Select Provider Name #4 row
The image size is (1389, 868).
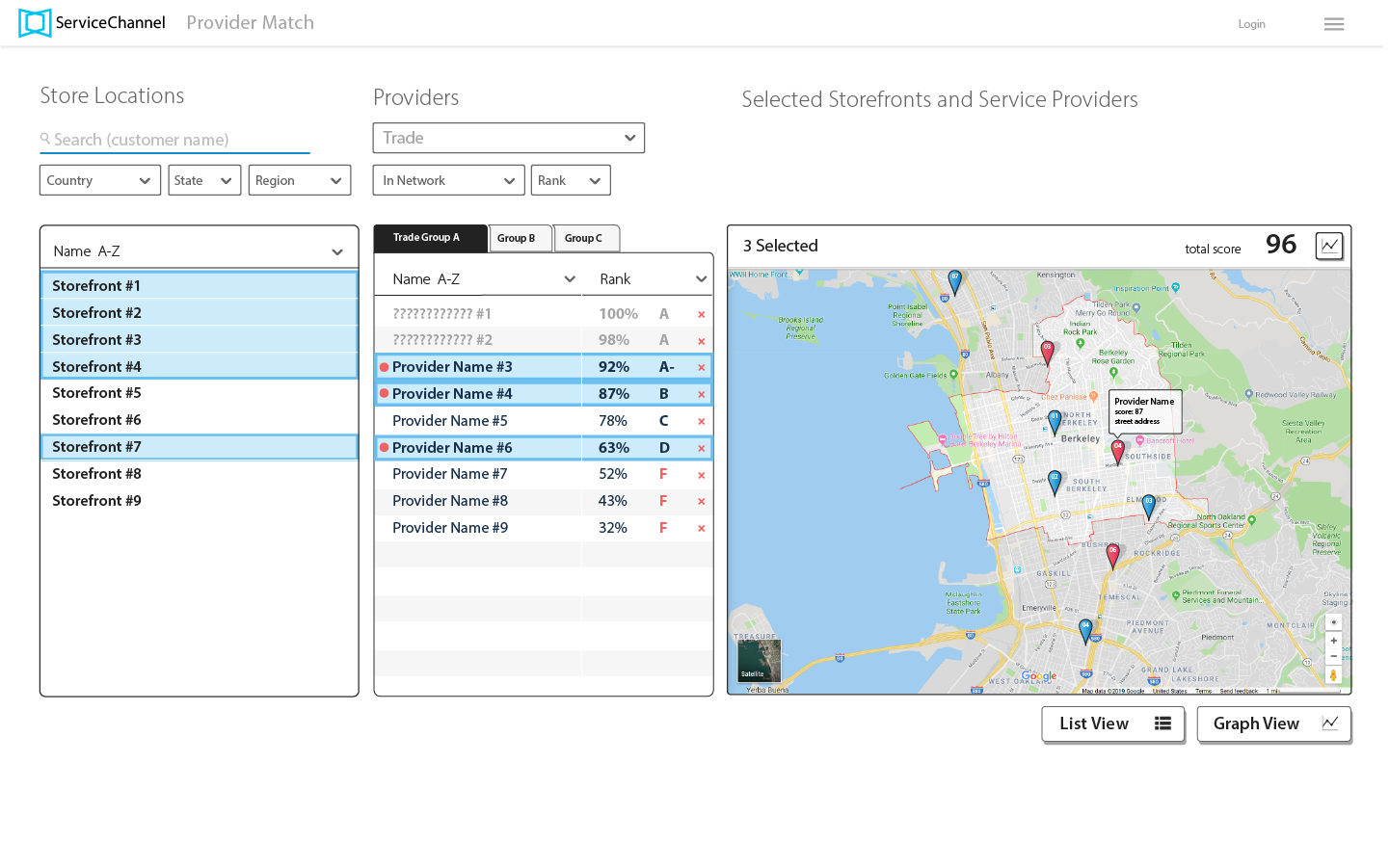click(544, 394)
